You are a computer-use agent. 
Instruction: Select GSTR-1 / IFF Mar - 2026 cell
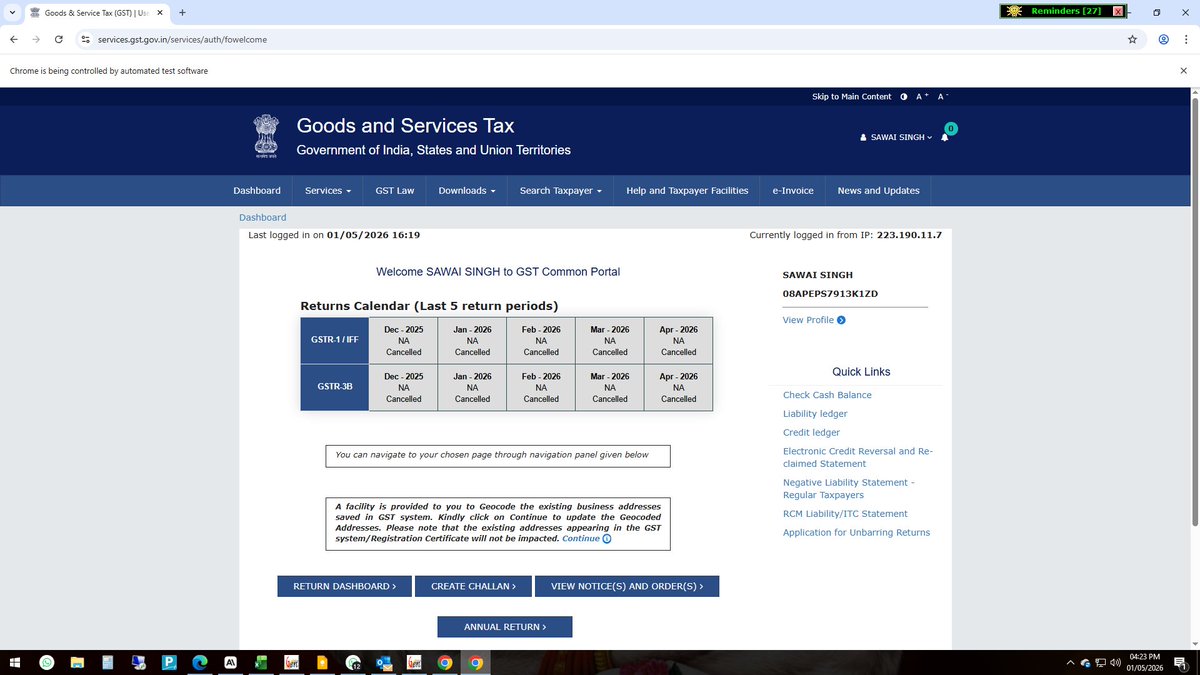tap(610, 340)
